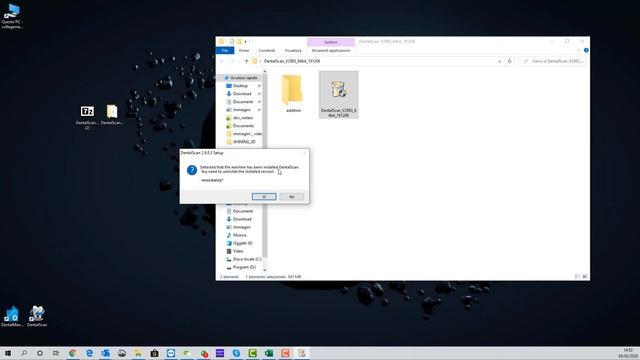
Task: Select the DentalScan_V2083 installer file
Action: point(338,95)
